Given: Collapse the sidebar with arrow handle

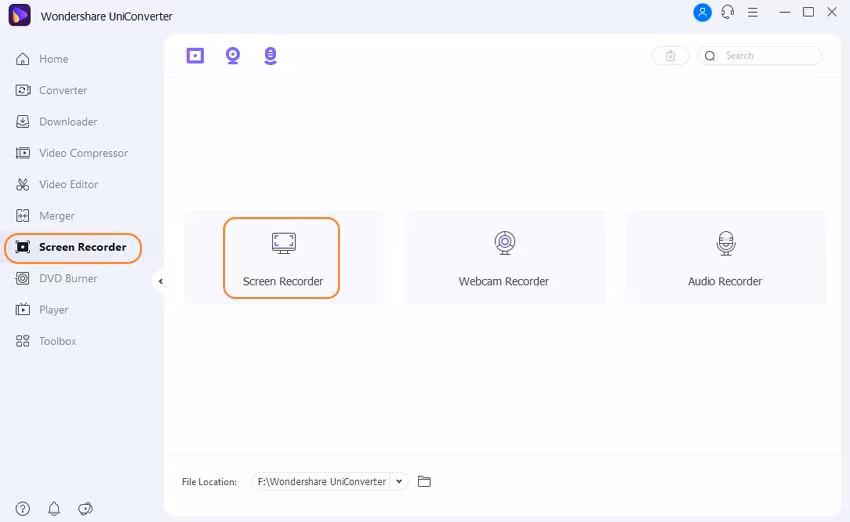Looking at the screenshot, I should click(160, 281).
